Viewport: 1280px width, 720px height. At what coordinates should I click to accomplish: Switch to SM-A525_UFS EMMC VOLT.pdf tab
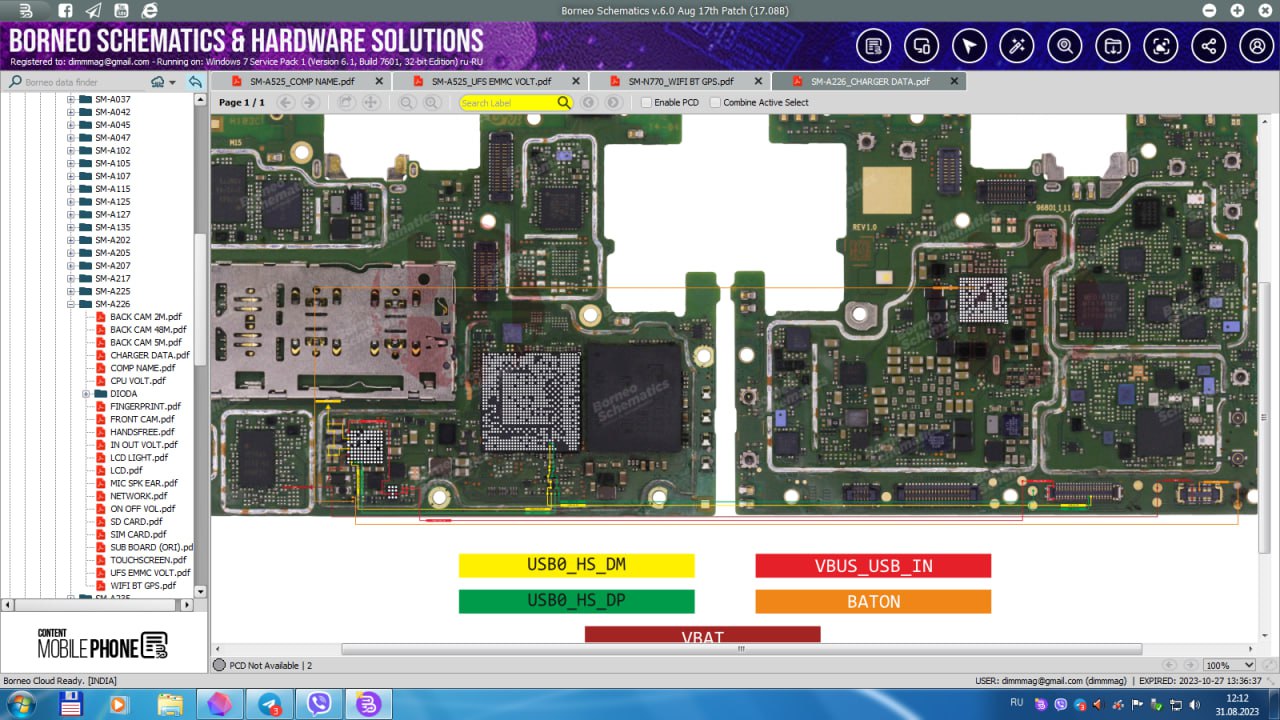(491, 82)
